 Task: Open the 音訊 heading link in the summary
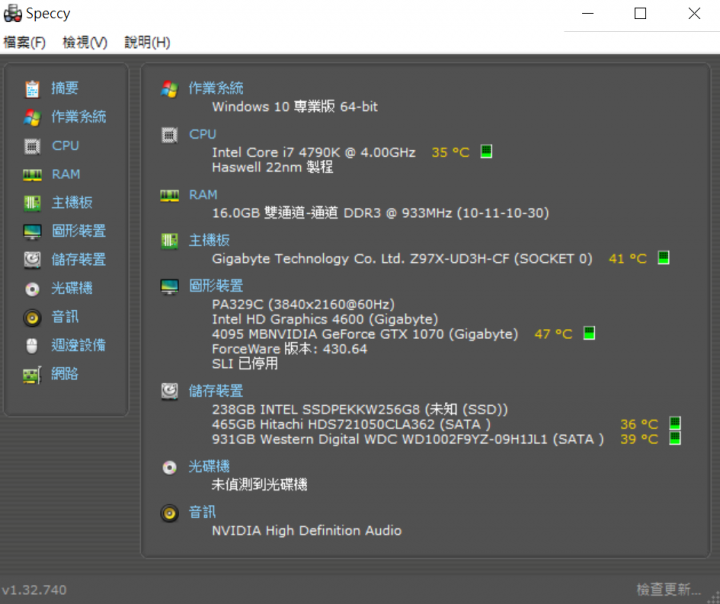(x=202, y=513)
